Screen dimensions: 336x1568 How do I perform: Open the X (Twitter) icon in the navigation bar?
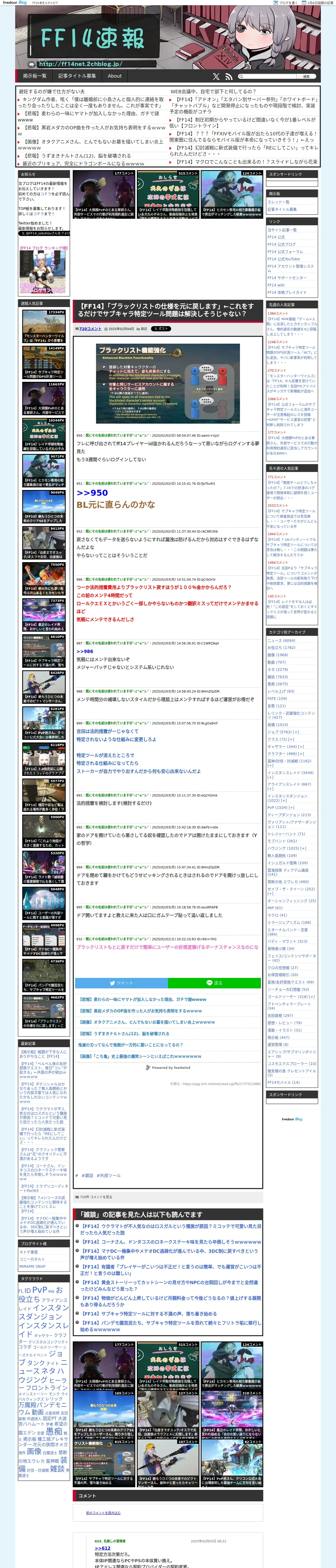(216, 76)
